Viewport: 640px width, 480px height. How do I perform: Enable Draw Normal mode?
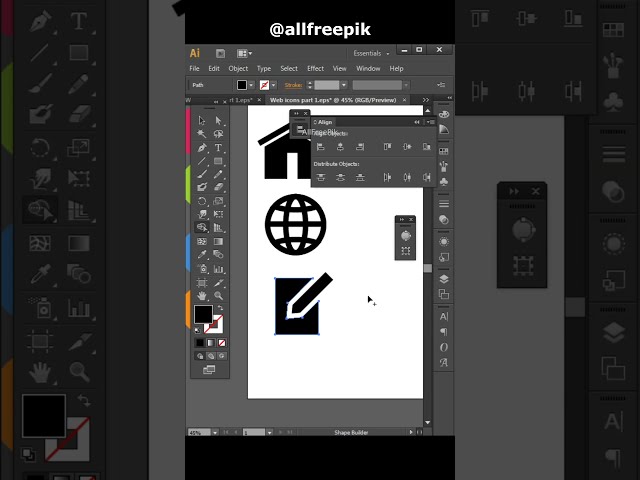[x=200, y=356]
